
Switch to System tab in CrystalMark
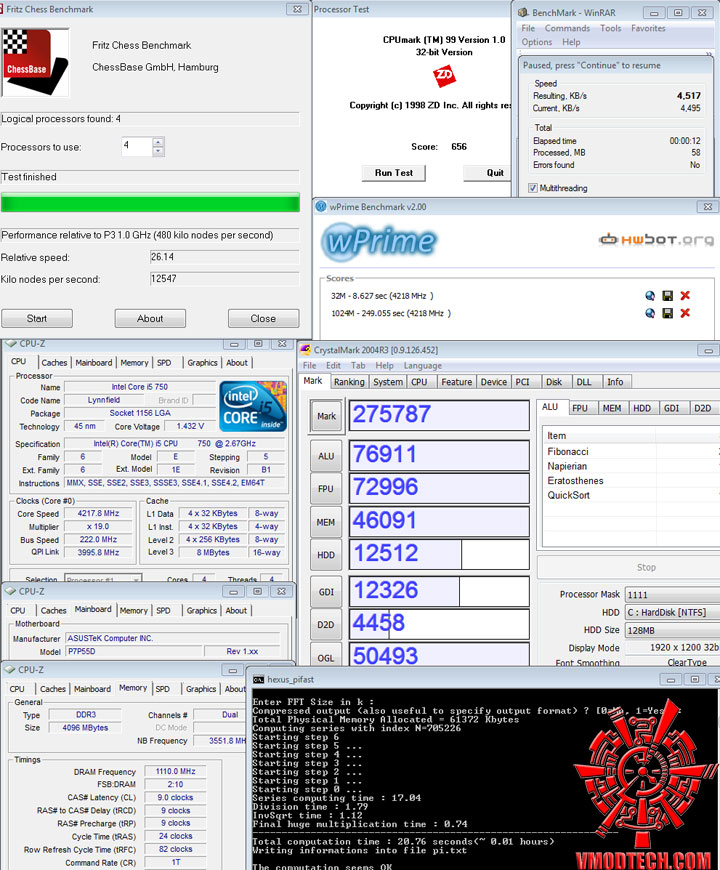[388, 382]
